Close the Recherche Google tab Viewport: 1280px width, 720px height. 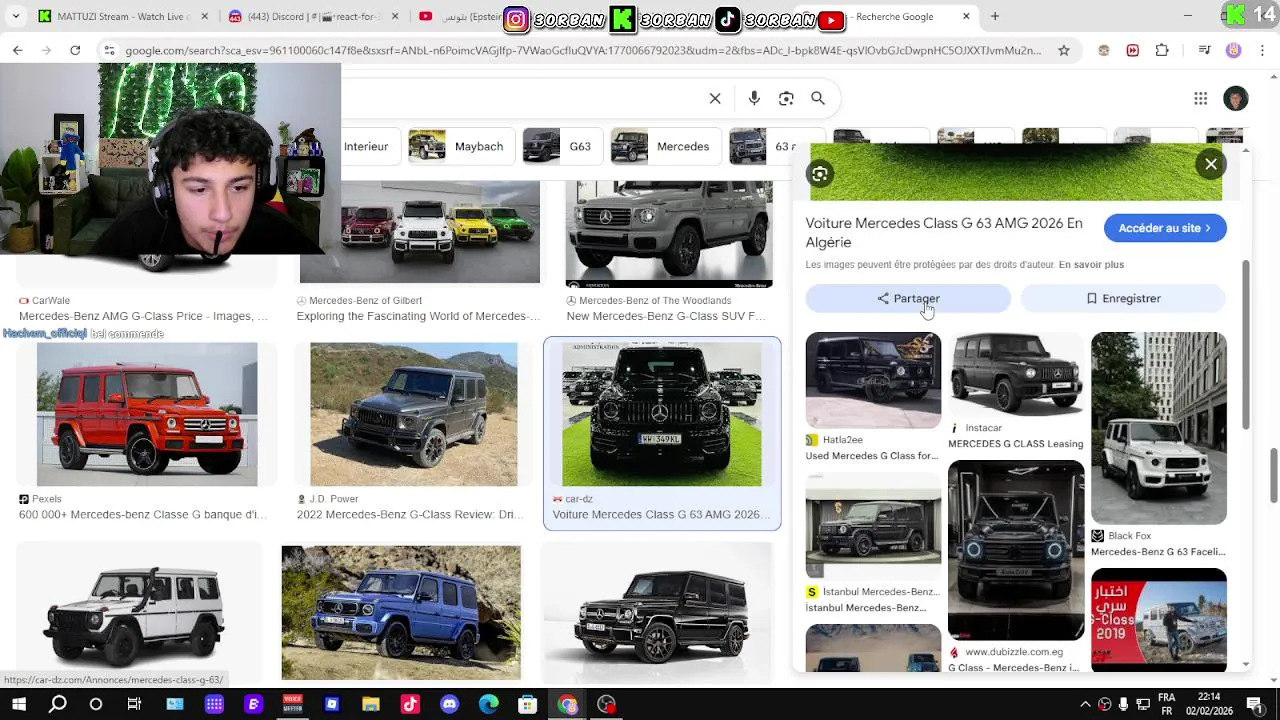(x=966, y=16)
